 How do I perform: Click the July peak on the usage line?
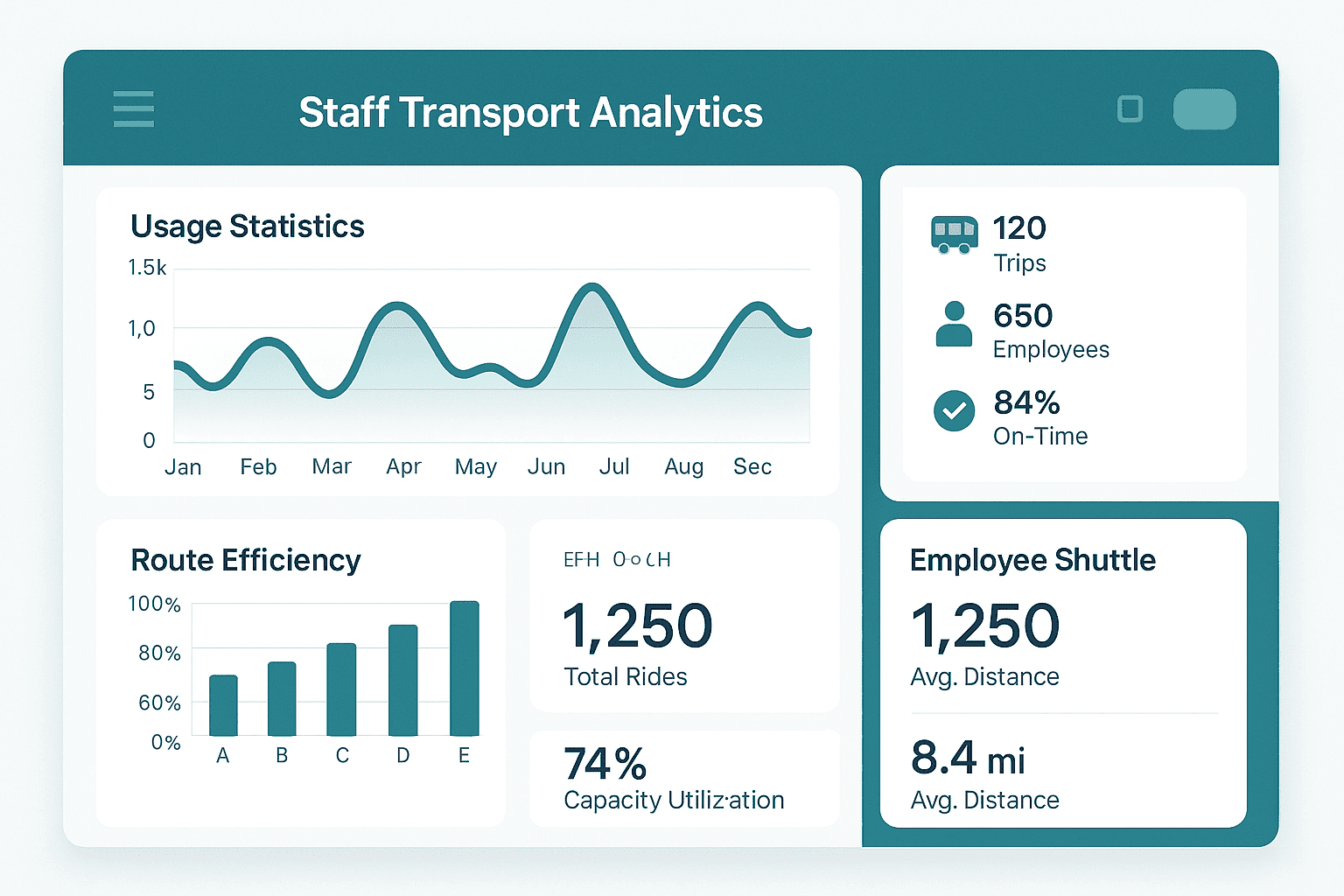tap(591, 289)
